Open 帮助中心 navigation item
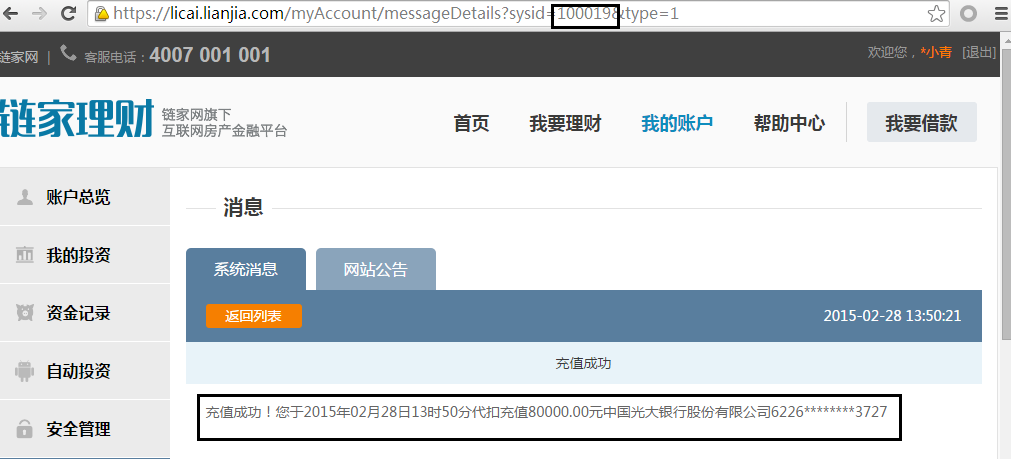1011x459 pixels. [x=789, y=123]
